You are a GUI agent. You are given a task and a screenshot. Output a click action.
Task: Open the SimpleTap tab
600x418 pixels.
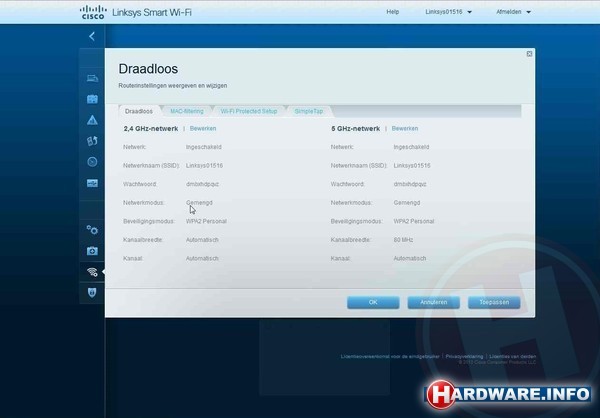[308, 111]
